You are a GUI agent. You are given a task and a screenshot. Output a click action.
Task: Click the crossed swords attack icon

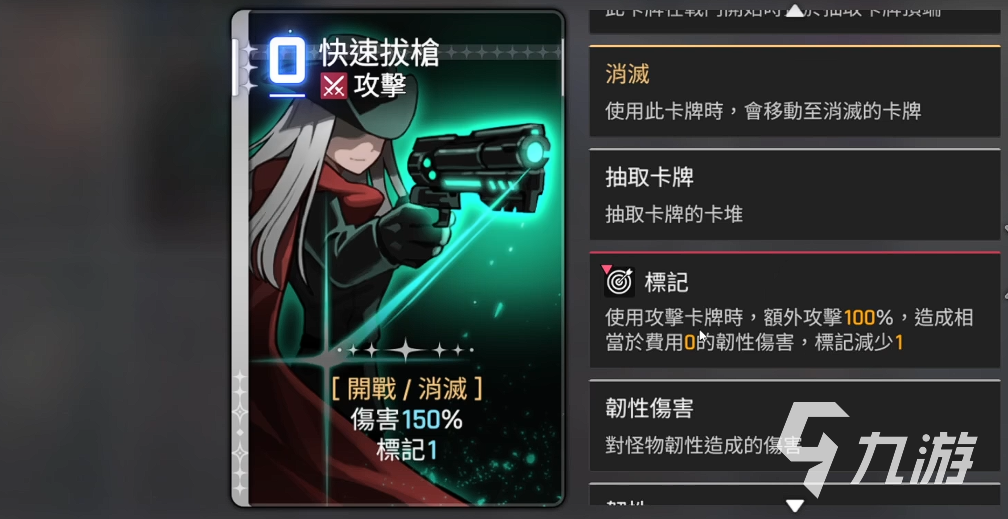[x=333, y=86]
